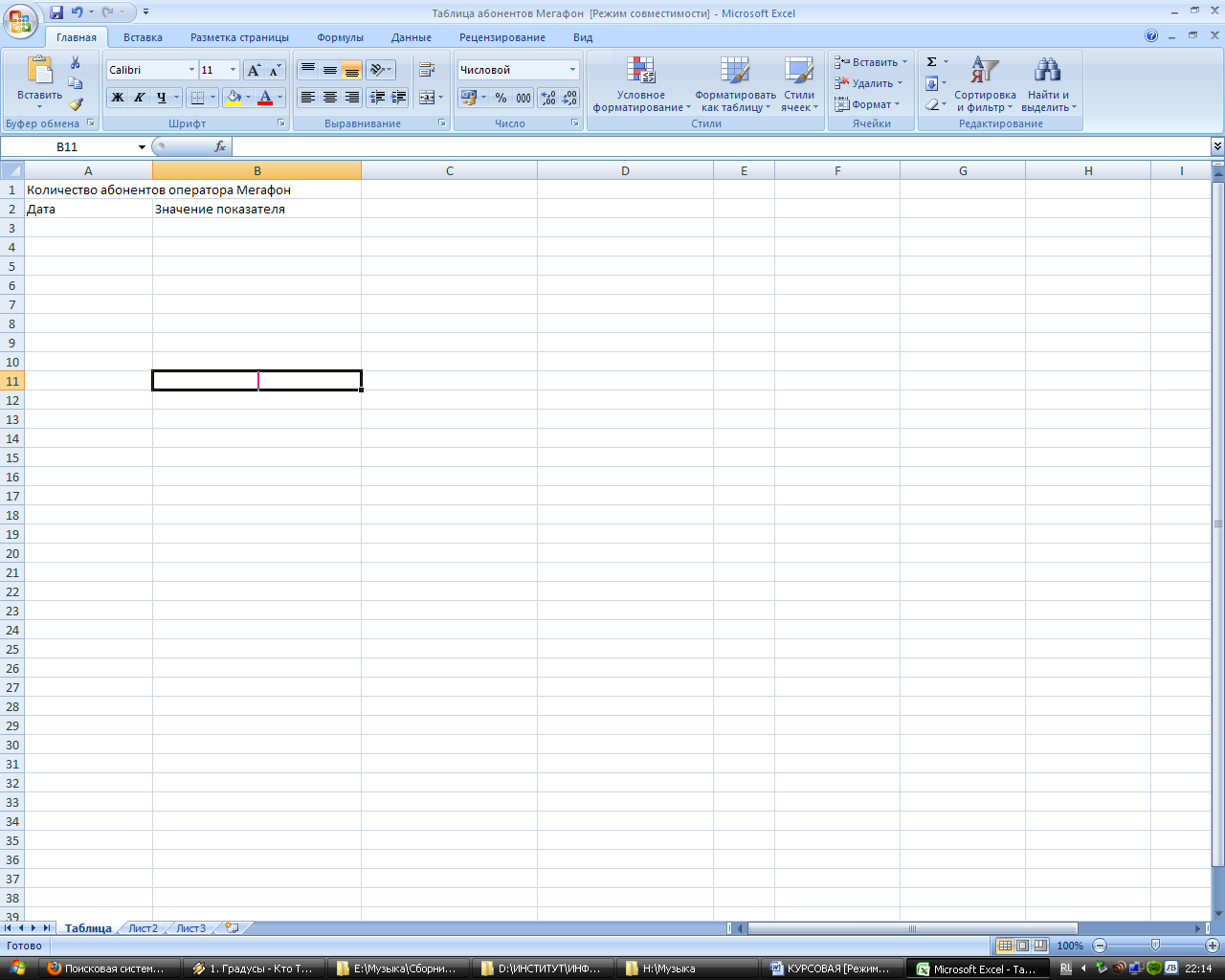Cut selection with the scissors icon

[76, 62]
